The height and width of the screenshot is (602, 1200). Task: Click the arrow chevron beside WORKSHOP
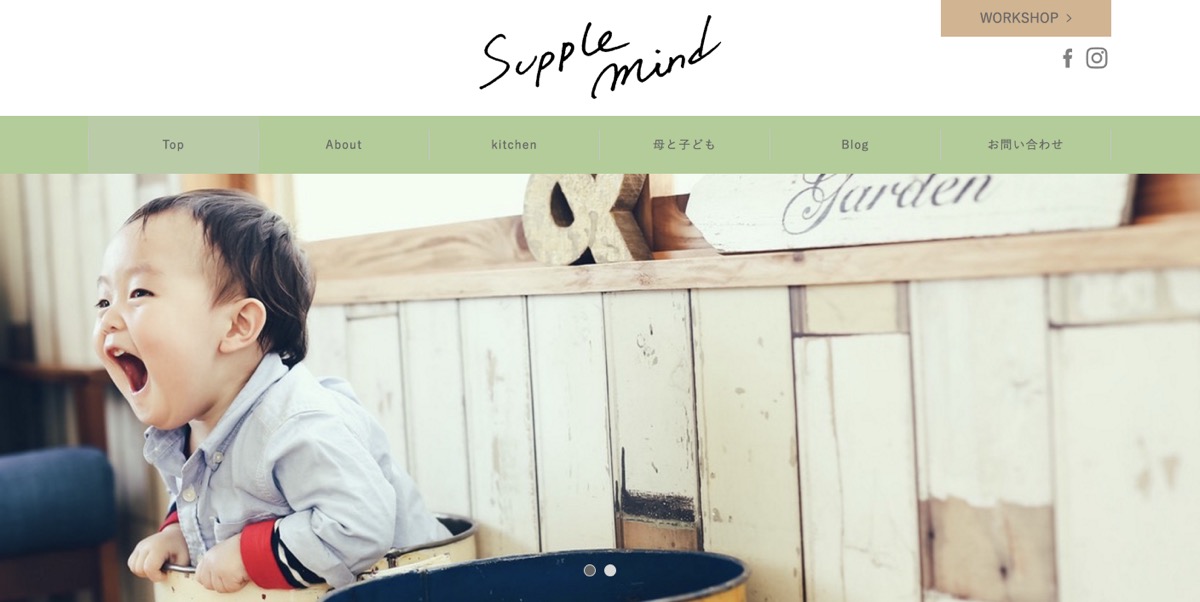[x=1069, y=18]
